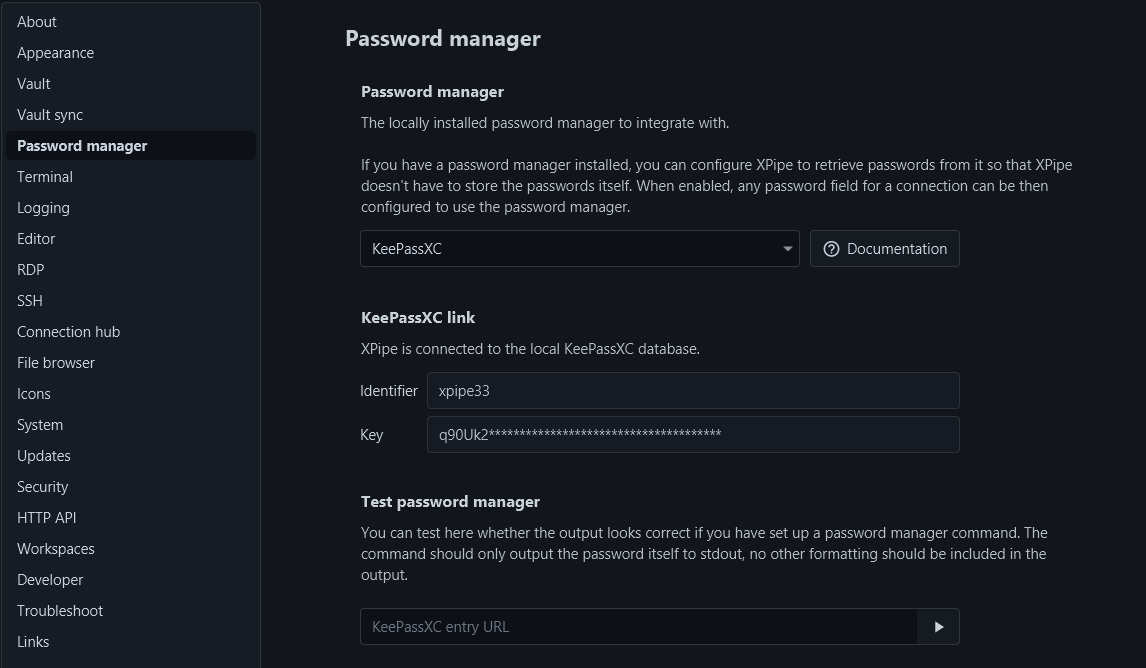Open Workspaces settings
1146x668 pixels.
[x=130, y=549]
